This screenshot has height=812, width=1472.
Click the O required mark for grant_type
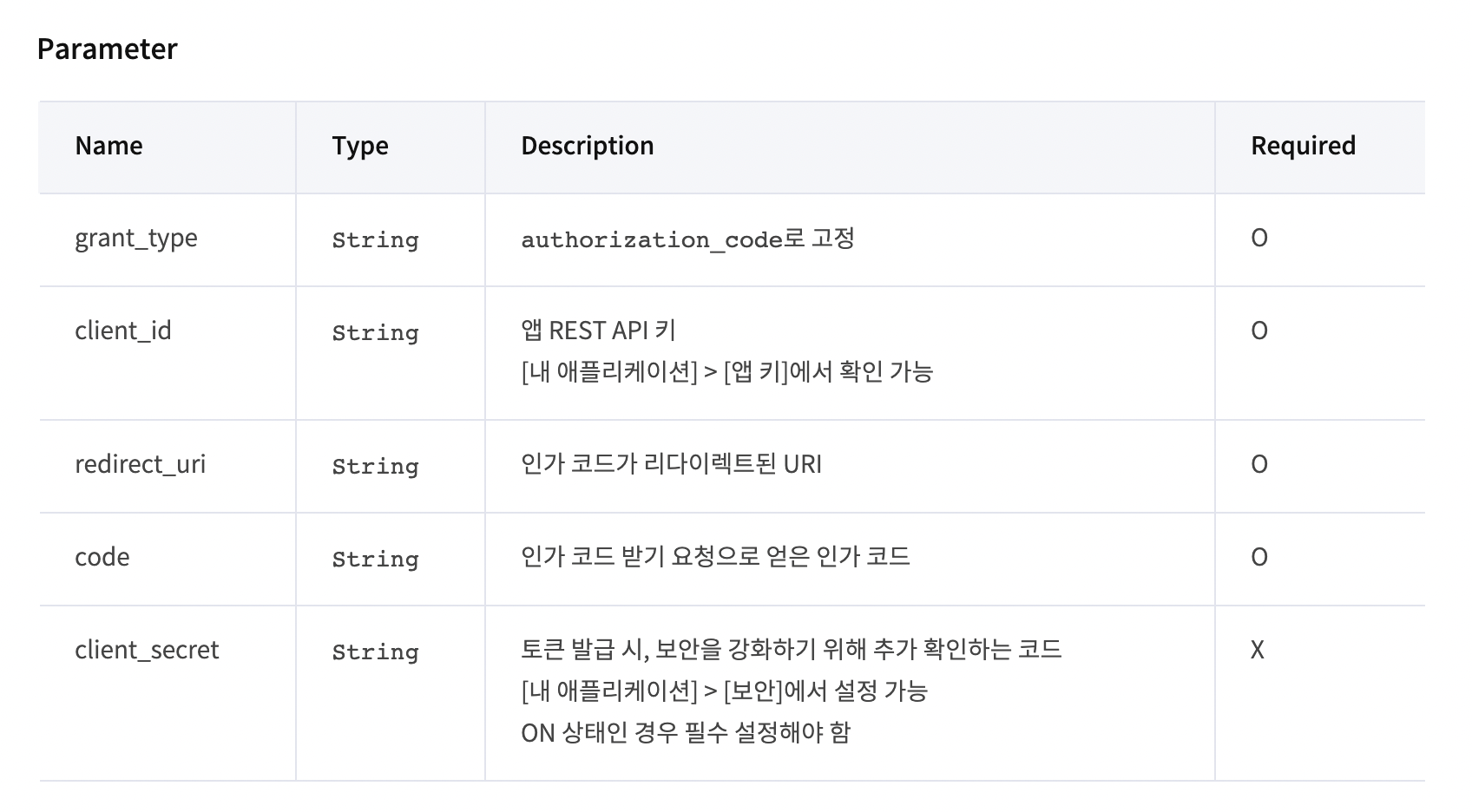tap(1259, 239)
